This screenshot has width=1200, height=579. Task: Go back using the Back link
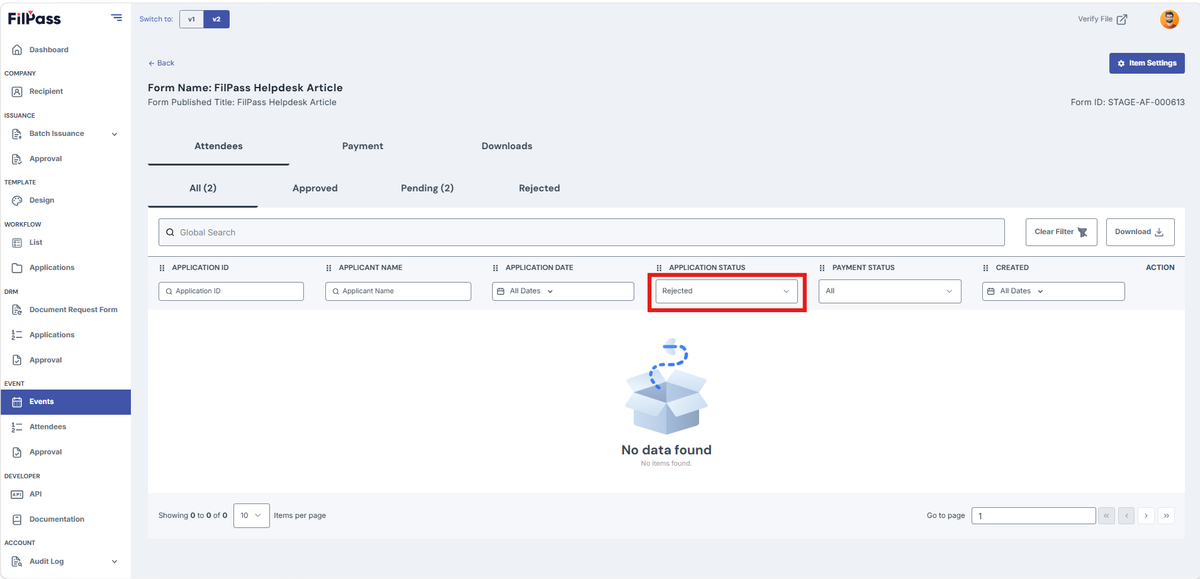161,63
